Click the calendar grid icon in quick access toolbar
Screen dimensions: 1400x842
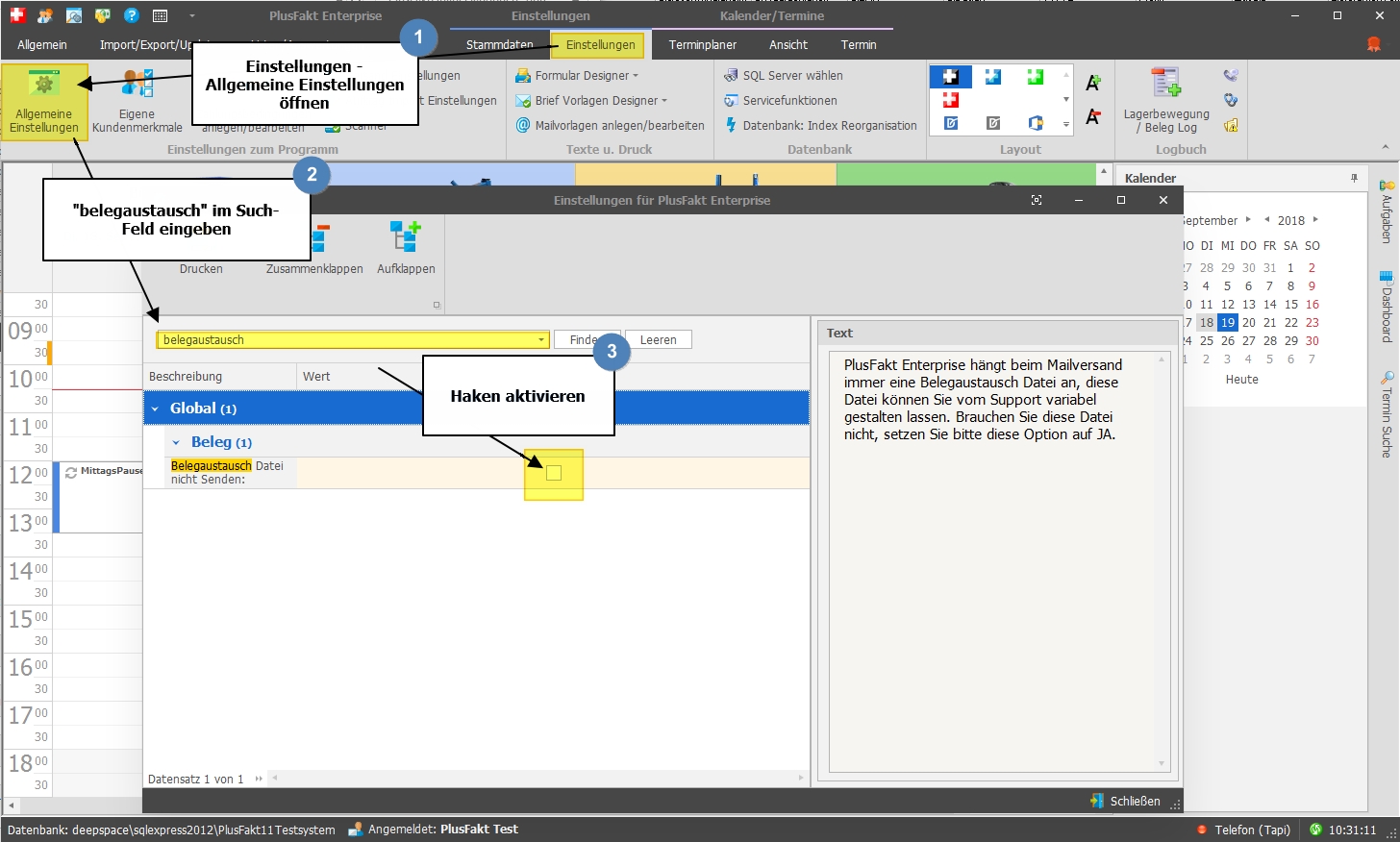pos(161,15)
